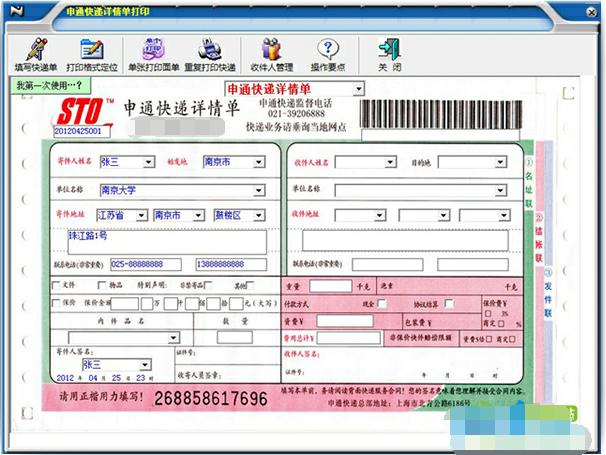The image size is (606, 455).
Task: Select the 结帐联 side tab
Action: tap(538, 243)
